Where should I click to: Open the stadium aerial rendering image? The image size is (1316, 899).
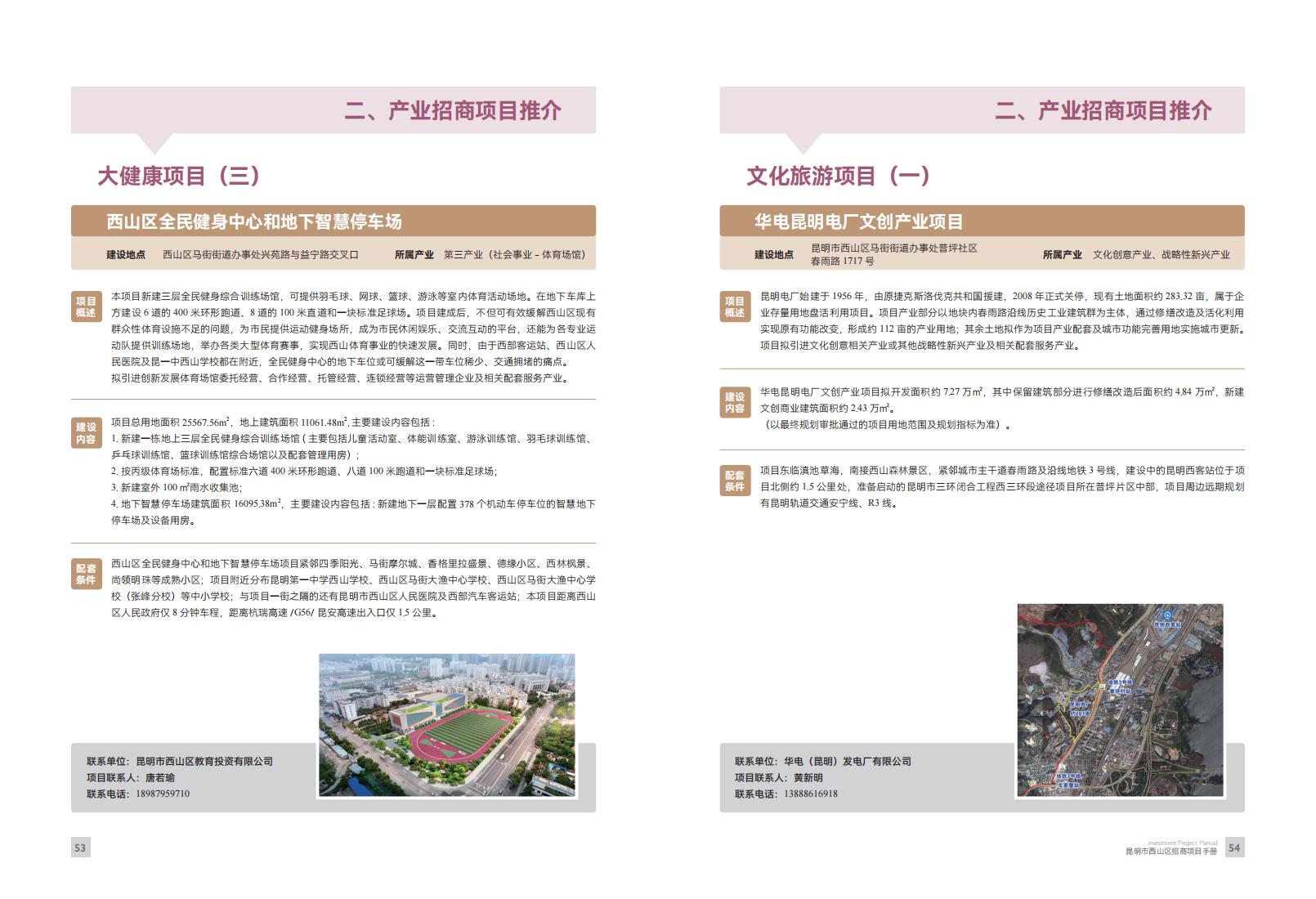446,725
